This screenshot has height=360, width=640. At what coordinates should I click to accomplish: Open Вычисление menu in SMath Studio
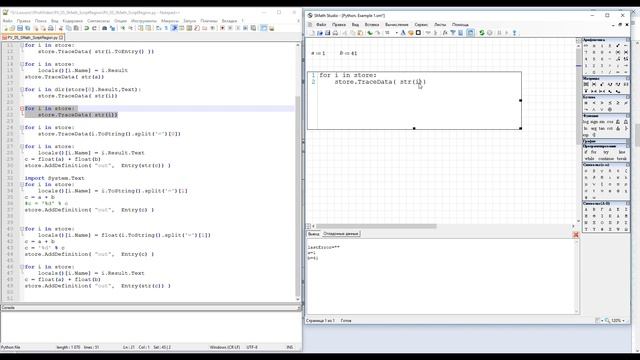pos(396,24)
